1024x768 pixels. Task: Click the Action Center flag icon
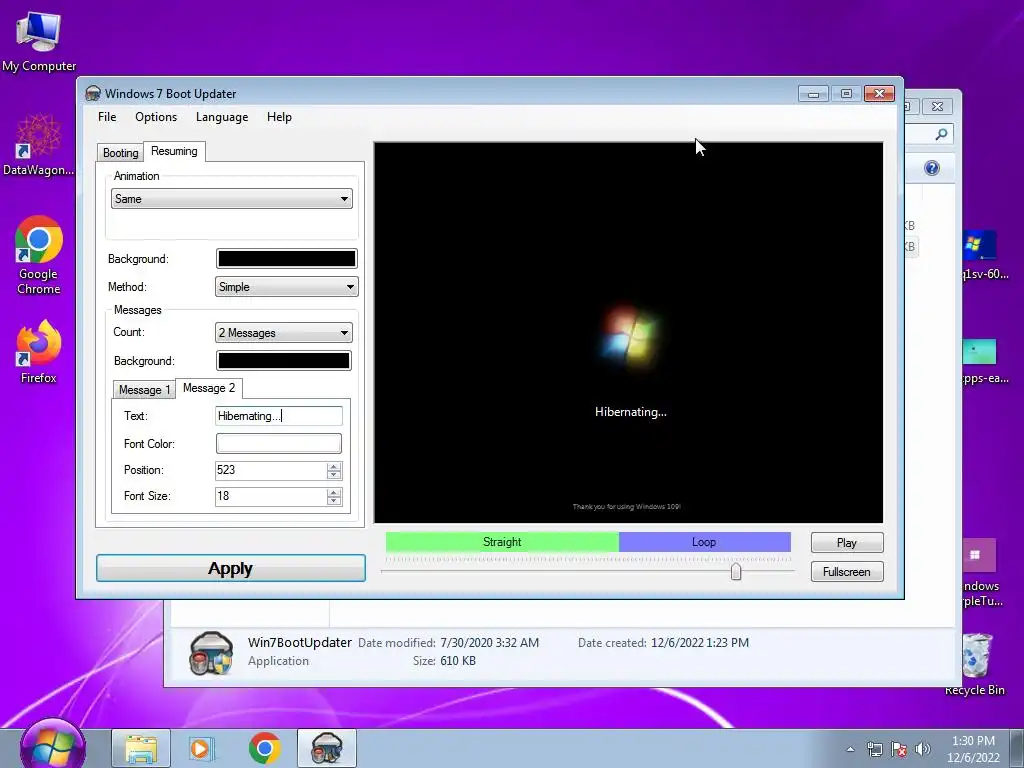click(x=899, y=749)
